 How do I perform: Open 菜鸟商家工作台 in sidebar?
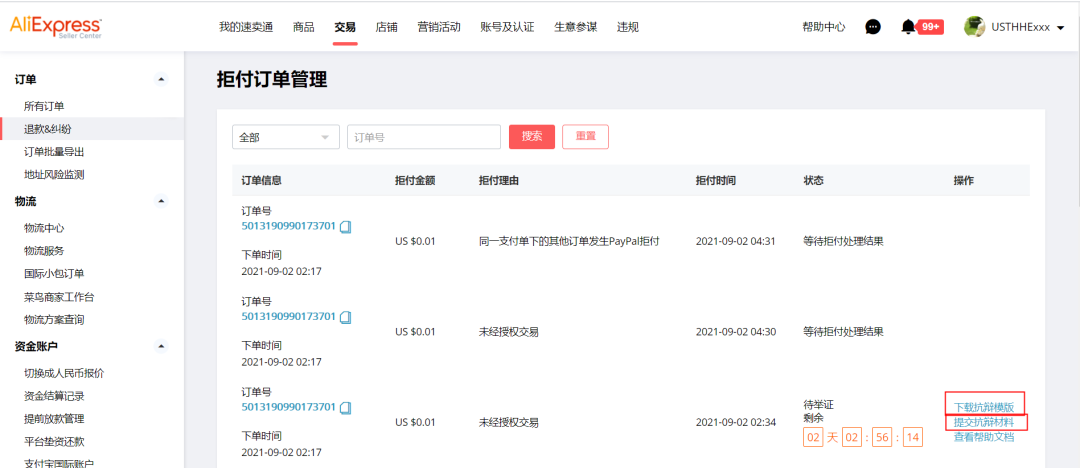pos(59,297)
